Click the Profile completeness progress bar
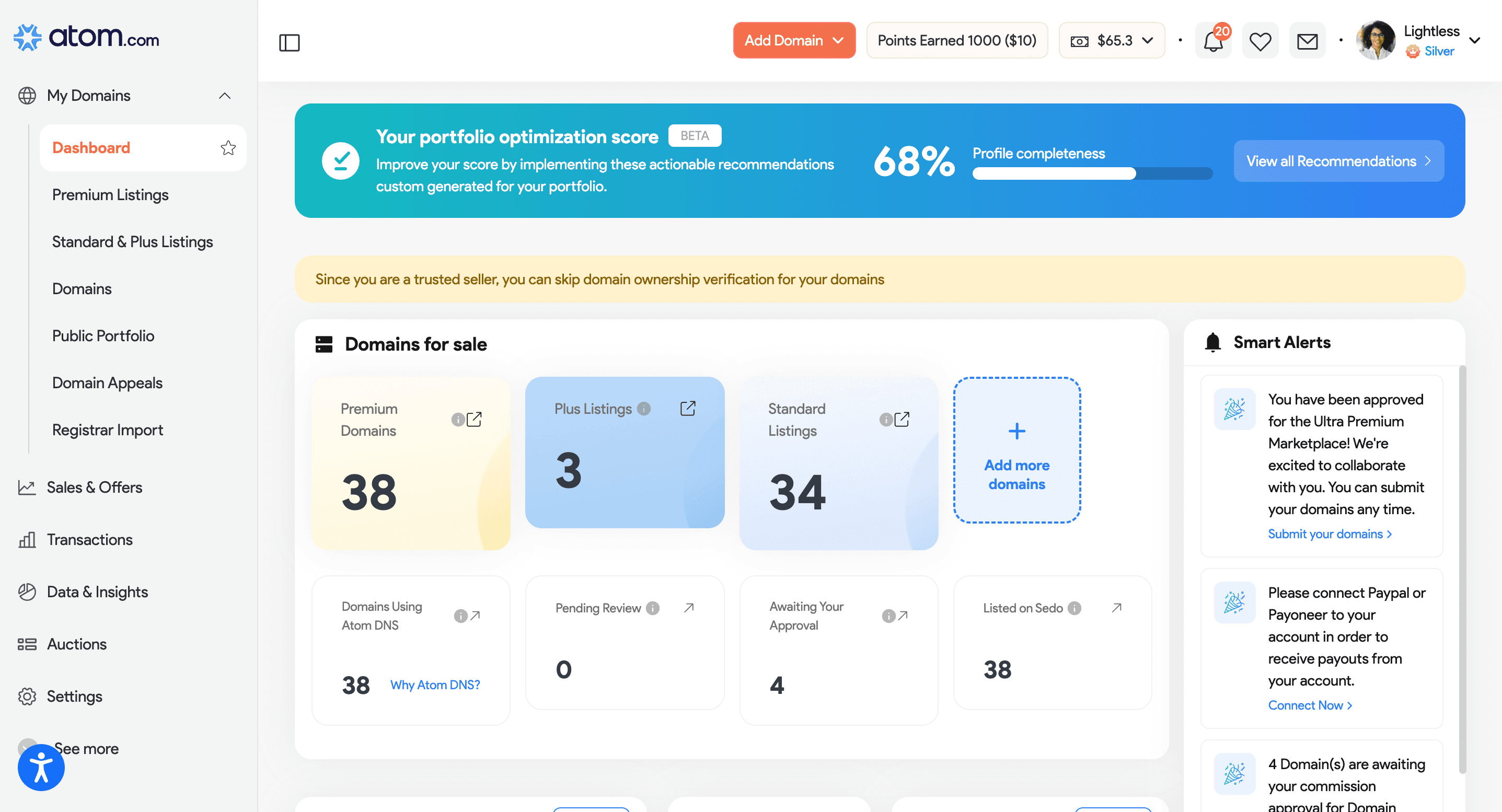The width and height of the screenshot is (1502, 812). [1092, 173]
